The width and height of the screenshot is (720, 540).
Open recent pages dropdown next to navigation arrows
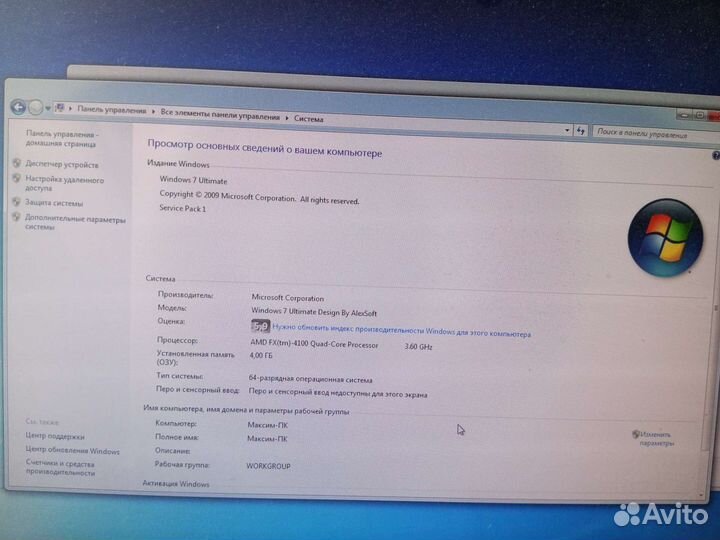49,109
